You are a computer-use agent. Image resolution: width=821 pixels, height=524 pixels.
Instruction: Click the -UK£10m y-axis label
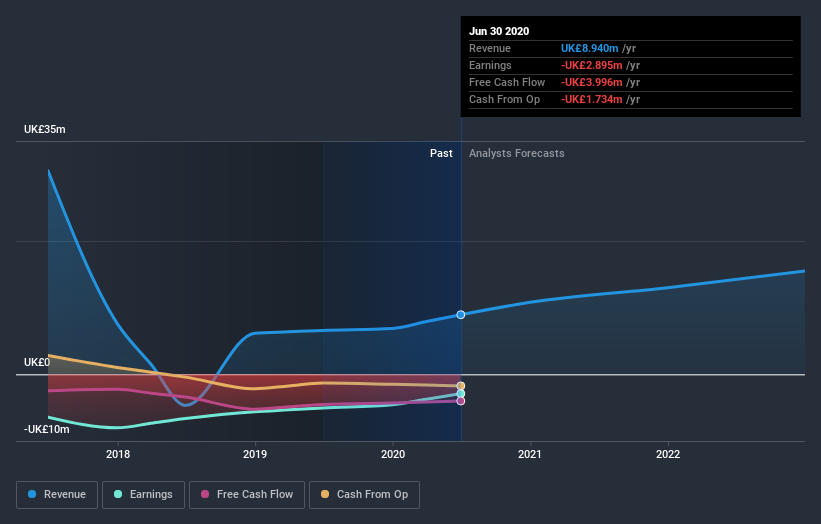tap(47, 429)
